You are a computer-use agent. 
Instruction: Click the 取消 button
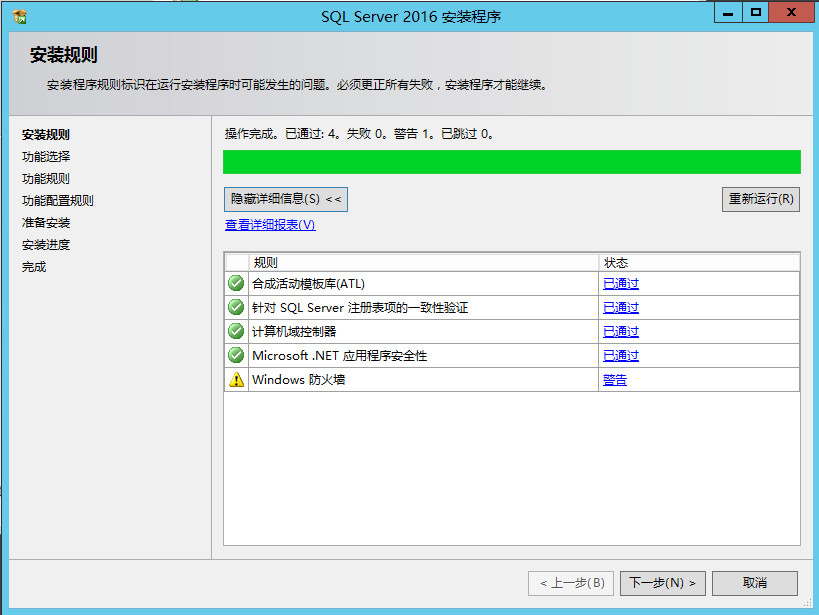[x=755, y=583]
